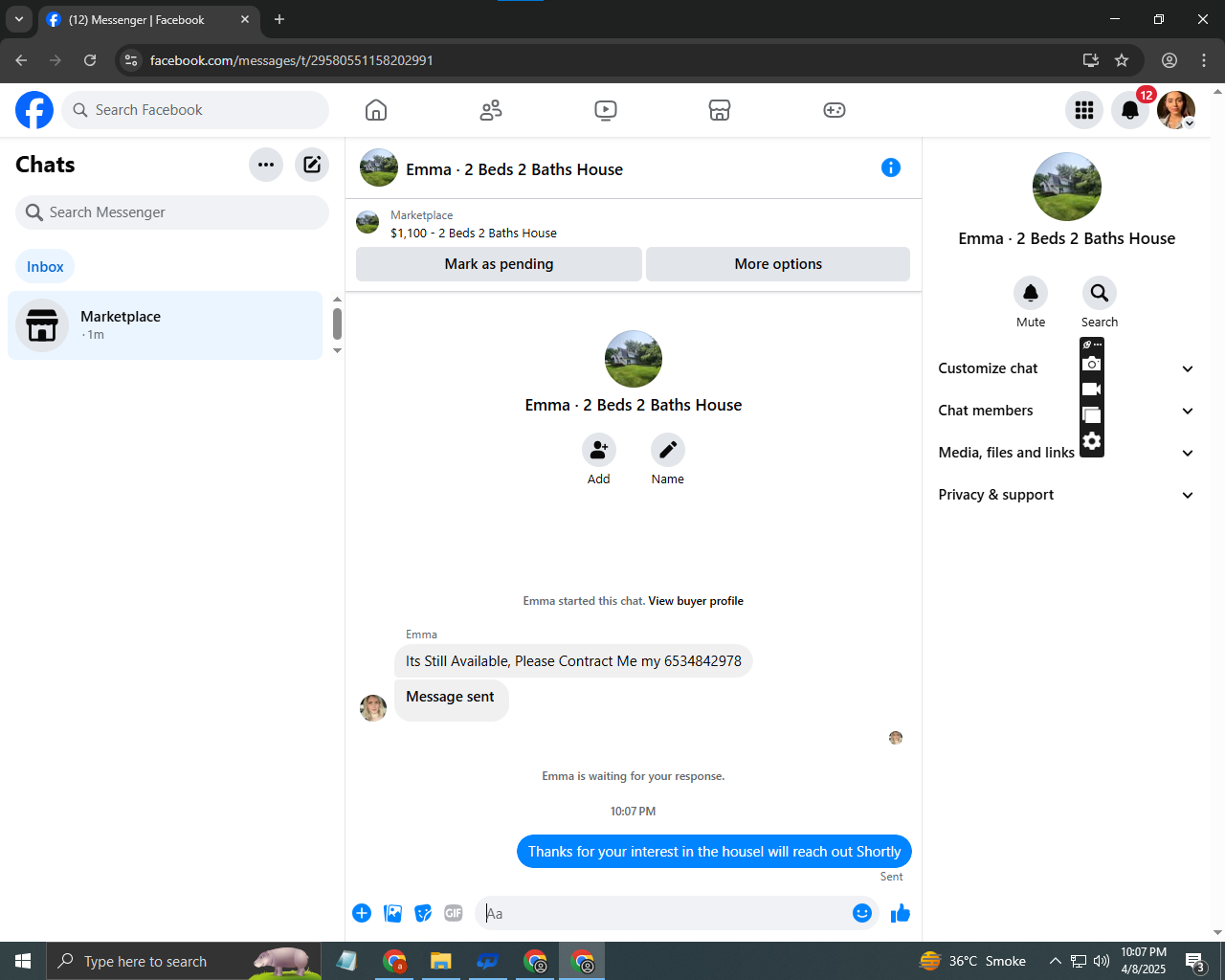The width and height of the screenshot is (1225, 980).
Task: Expand Customize chat section
Action: tap(1066, 368)
